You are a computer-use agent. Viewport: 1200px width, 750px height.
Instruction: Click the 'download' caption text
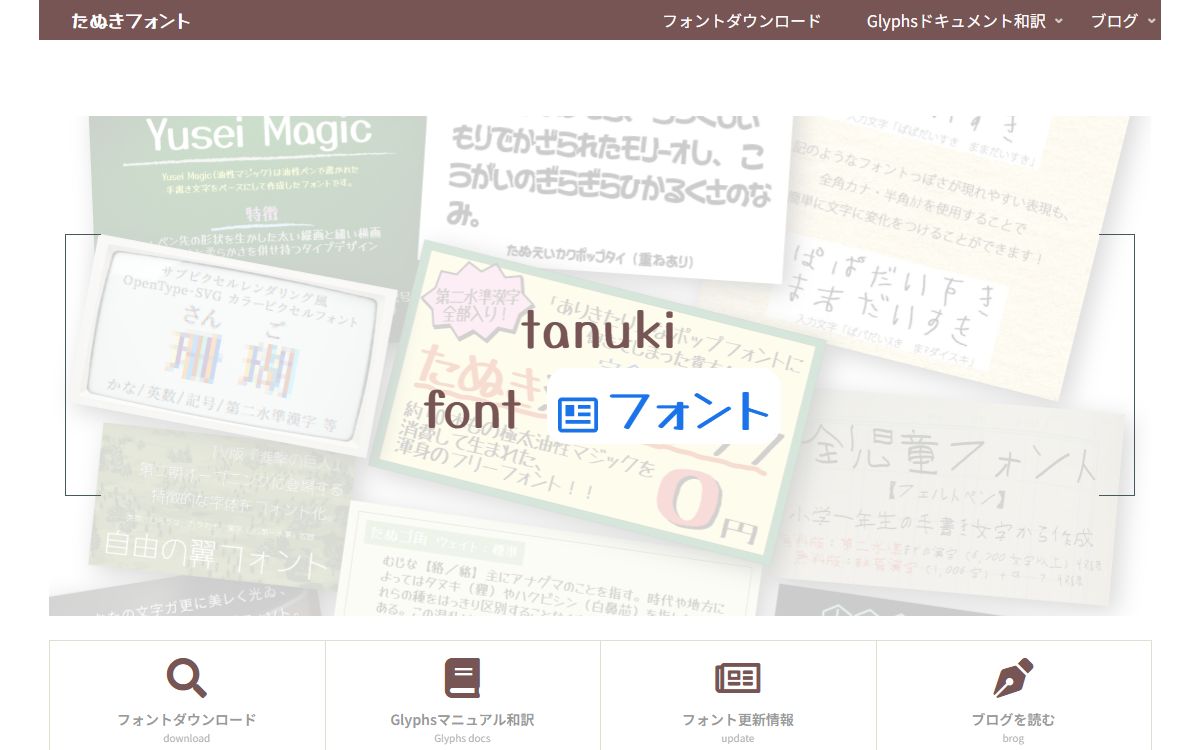[187, 739]
